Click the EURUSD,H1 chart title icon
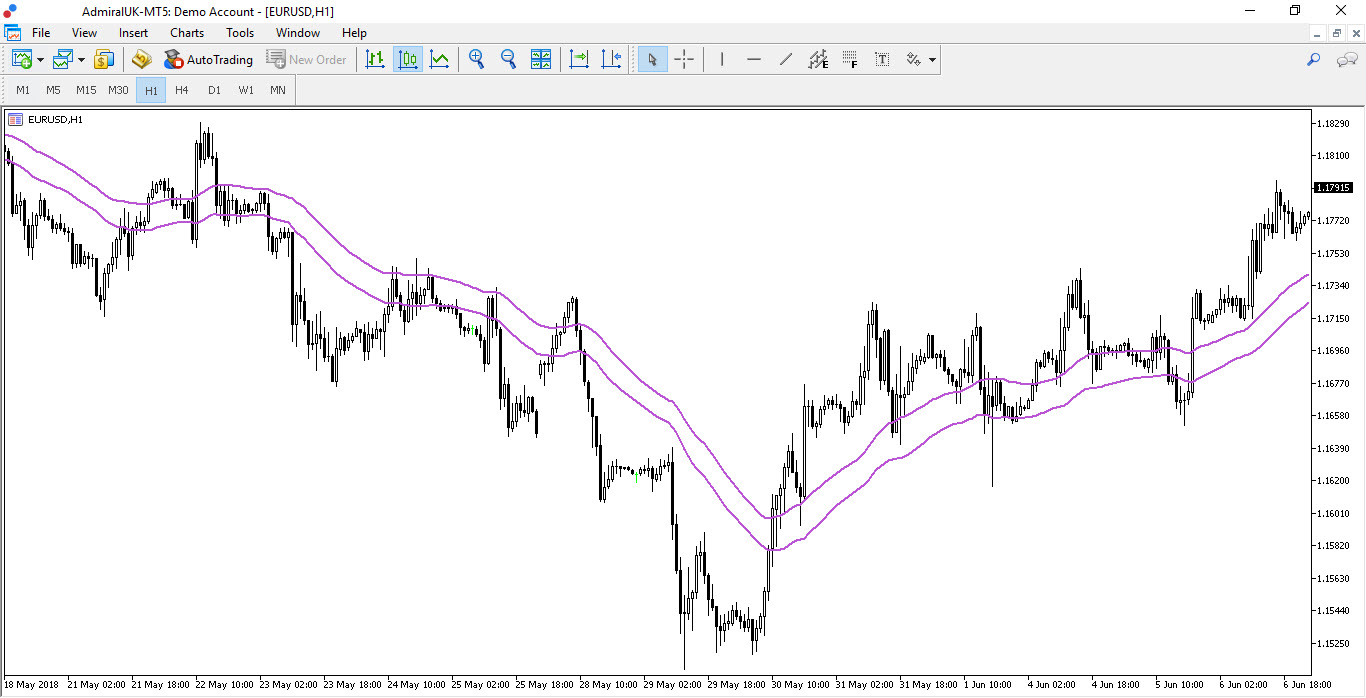The width and height of the screenshot is (1366, 698). 15,119
